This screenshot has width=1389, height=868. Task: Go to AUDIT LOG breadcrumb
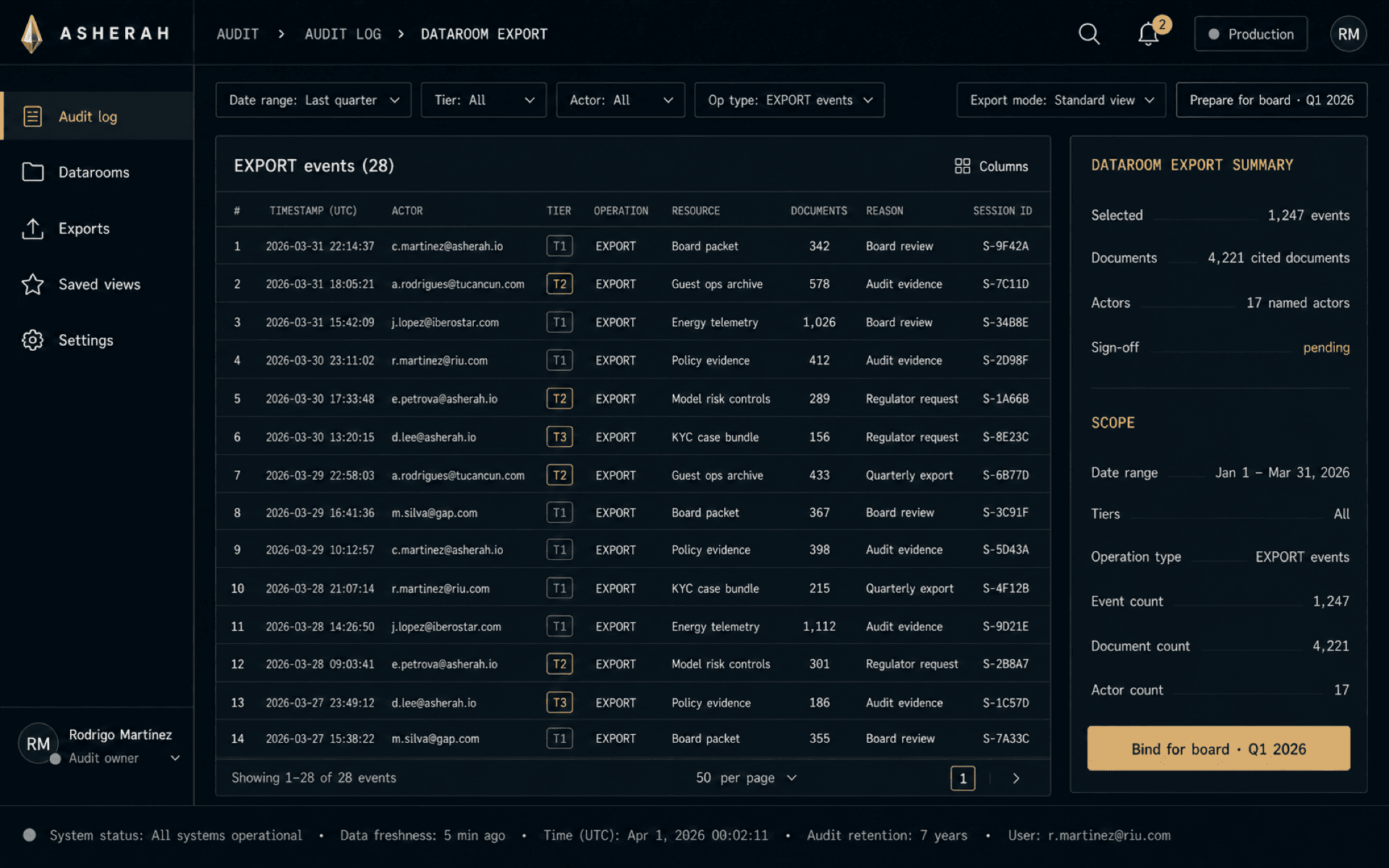(x=343, y=34)
